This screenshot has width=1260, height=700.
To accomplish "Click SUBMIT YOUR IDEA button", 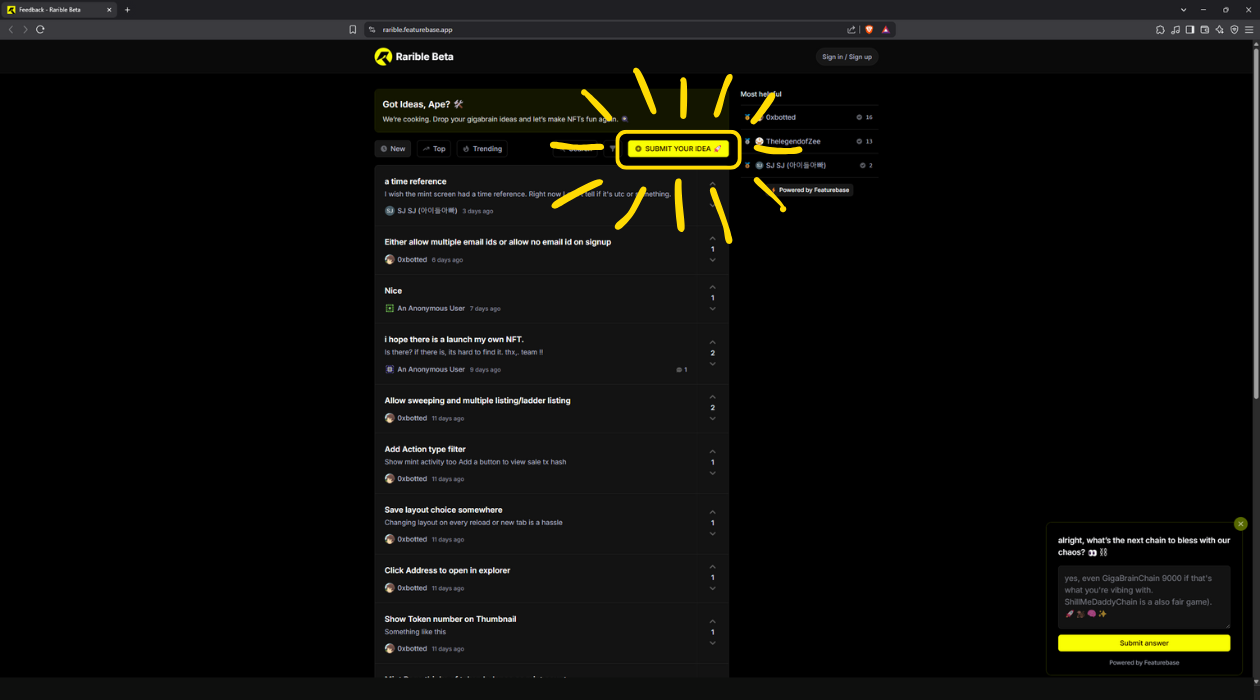I will [678, 148].
